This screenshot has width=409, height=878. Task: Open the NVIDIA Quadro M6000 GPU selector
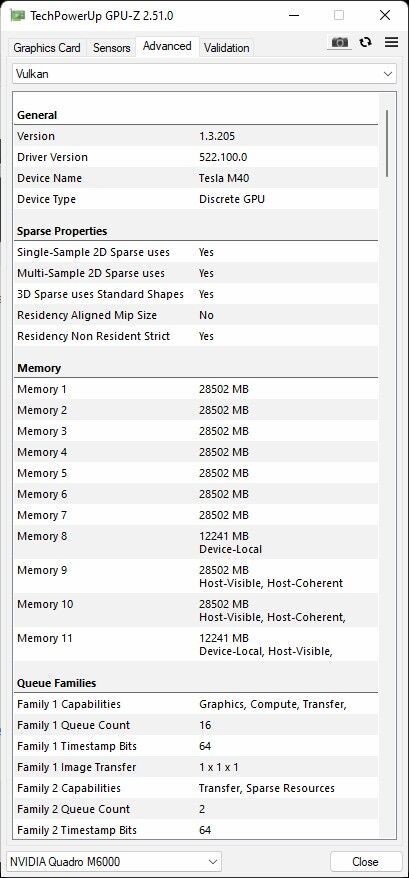[x=114, y=861]
